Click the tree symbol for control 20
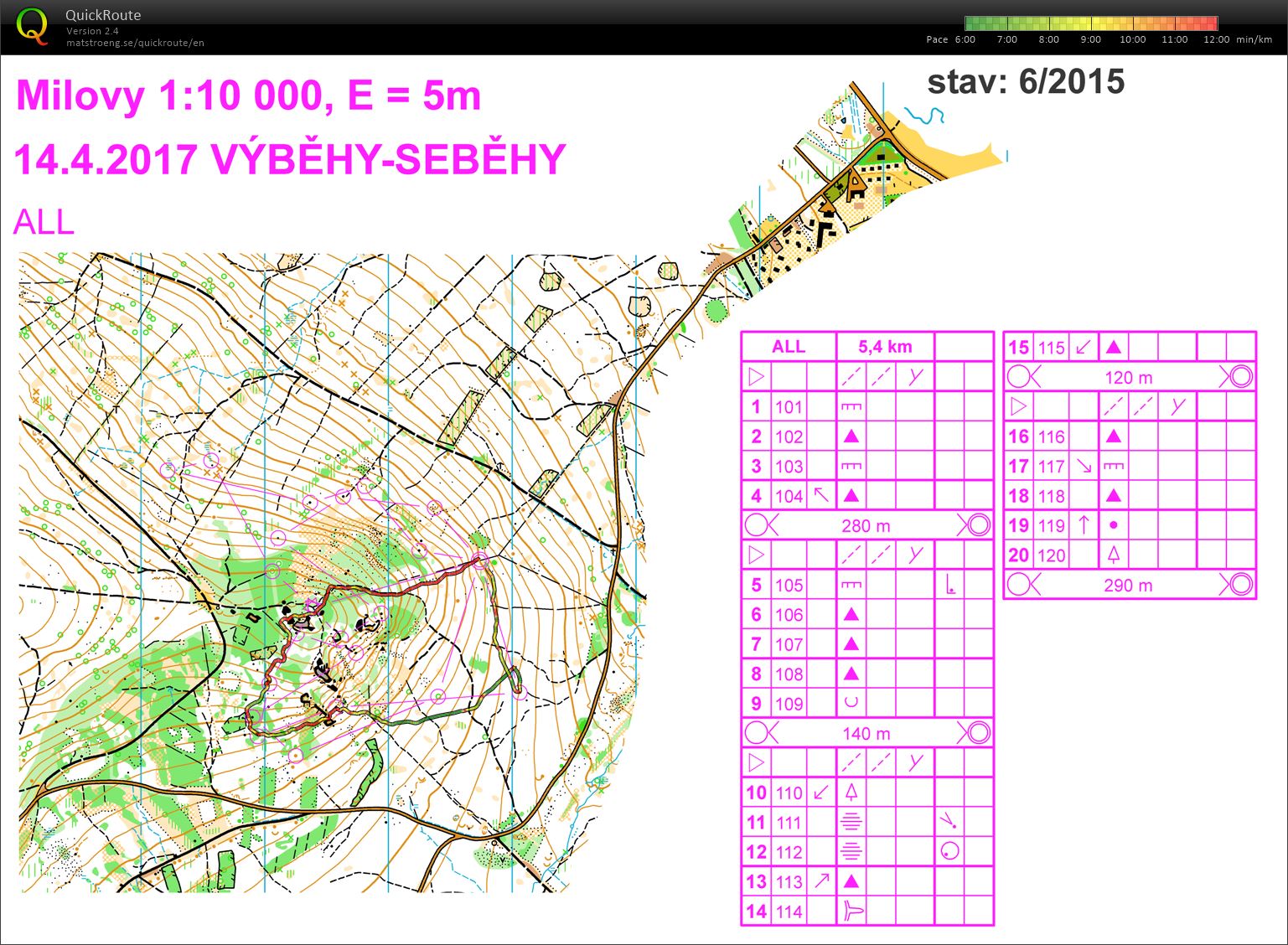Viewport: 1288px width, 945px height. click(1113, 555)
